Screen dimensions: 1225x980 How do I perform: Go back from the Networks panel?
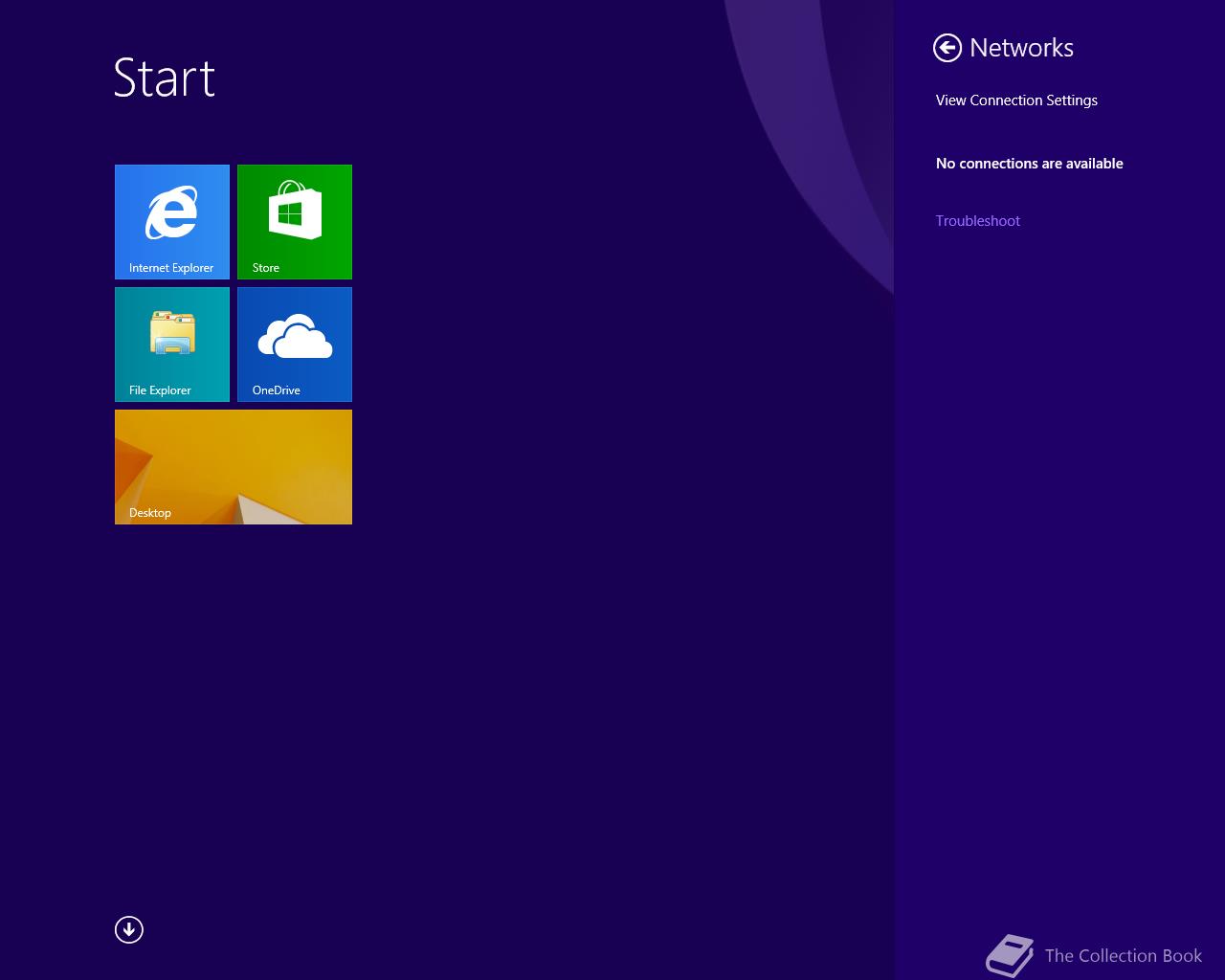pyautogui.click(x=947, y=48)
